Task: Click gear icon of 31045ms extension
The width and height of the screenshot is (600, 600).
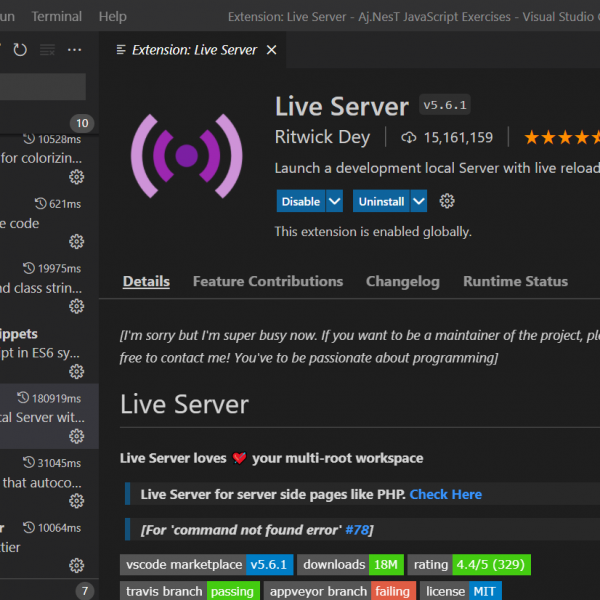Action: [x=76, y=501]
